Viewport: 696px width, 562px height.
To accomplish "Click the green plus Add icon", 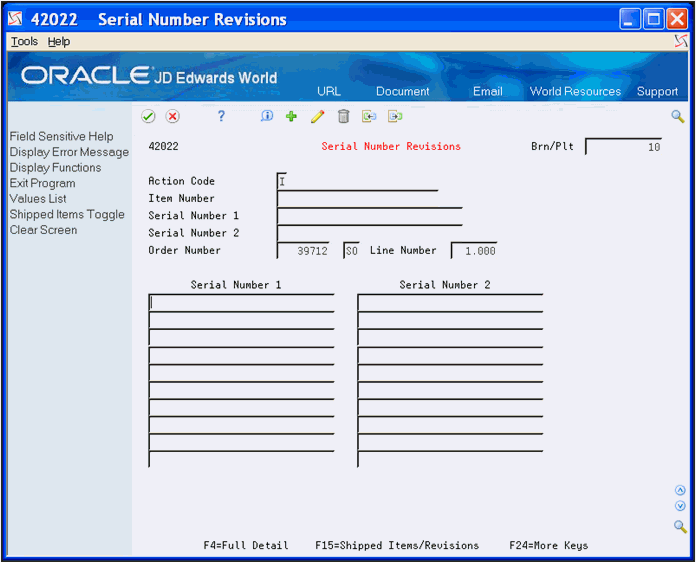I will click(x=291, y=116).
